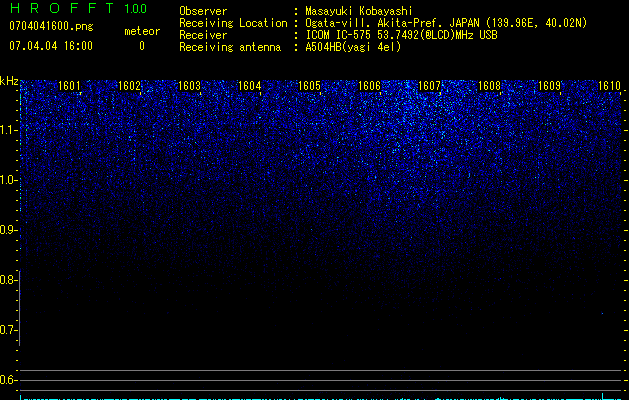This screenshot has height=400, width=629.
Task: Click the 'Receiving Location' label
Action: pyautogui.click(x=233, y=23)
